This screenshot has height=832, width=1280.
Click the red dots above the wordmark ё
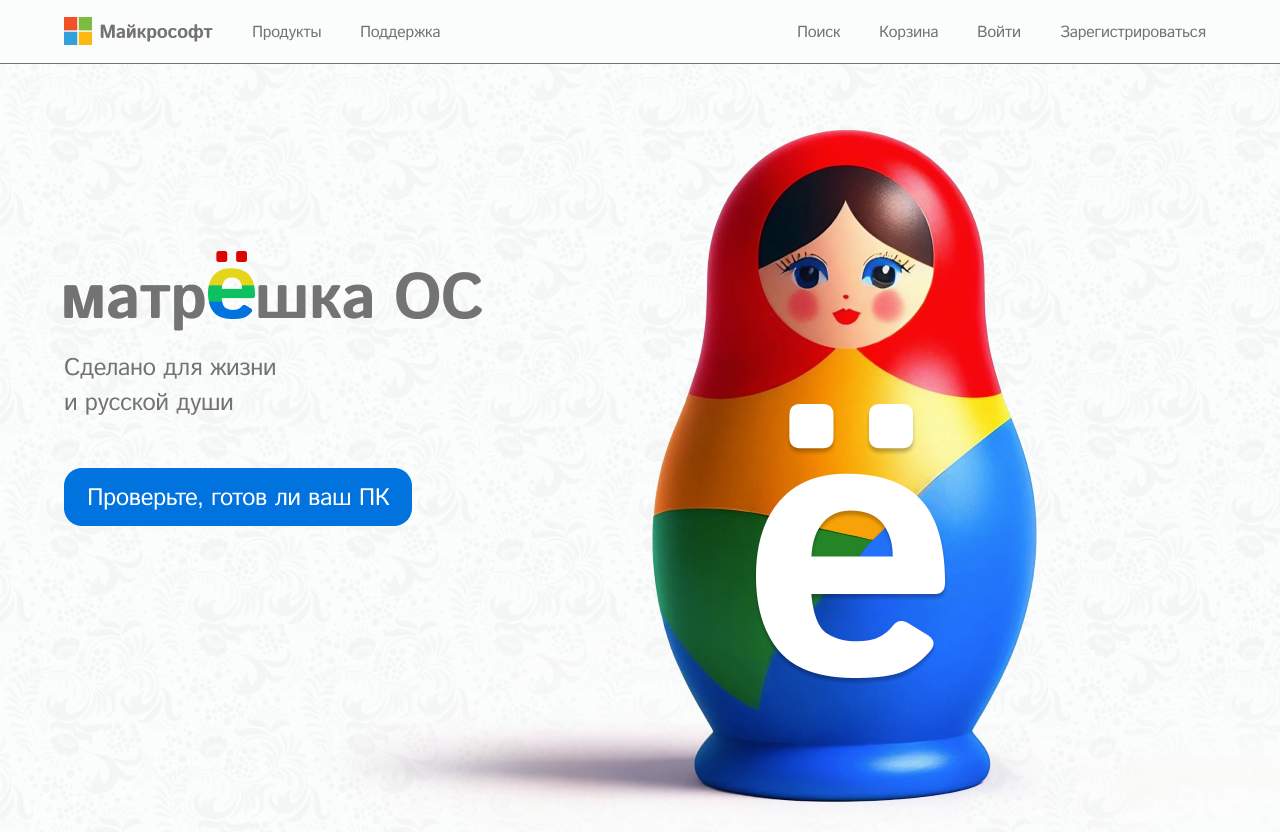point(231,257)
